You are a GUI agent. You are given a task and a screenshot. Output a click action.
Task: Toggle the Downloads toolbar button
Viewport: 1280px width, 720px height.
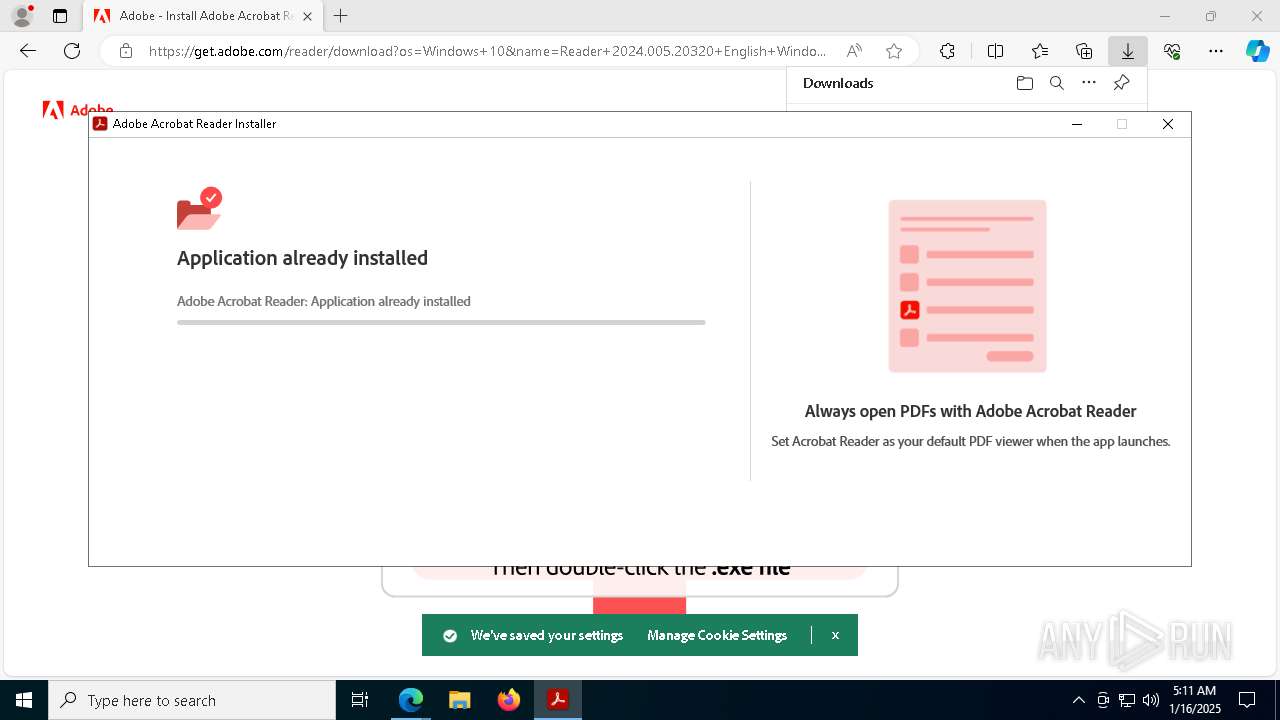pyautogui.click(x=1127, y=51)
